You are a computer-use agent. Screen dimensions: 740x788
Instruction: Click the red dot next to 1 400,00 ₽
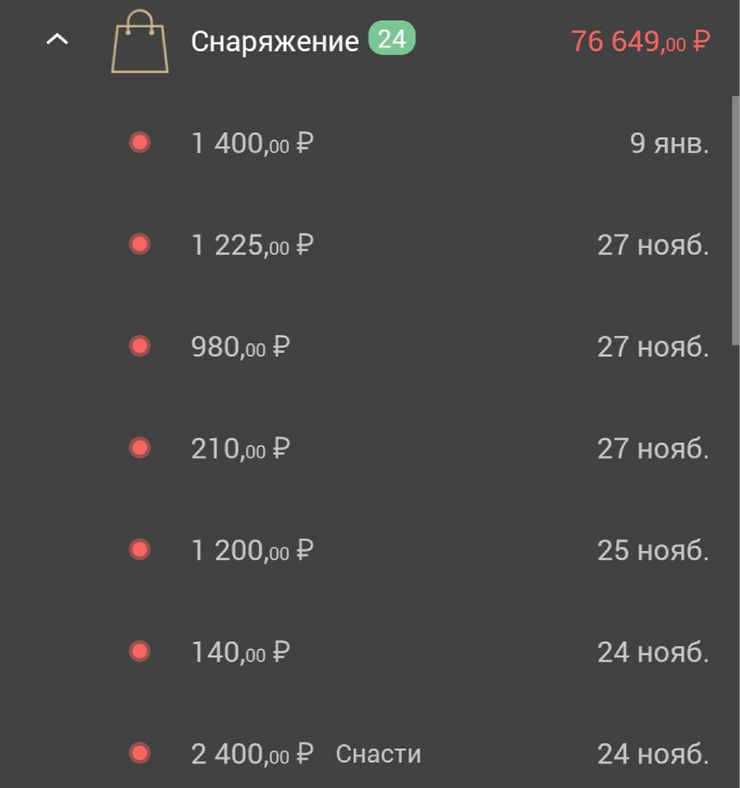(140, 142)
